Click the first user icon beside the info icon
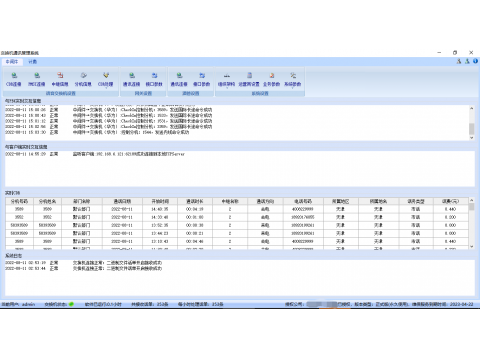The height and width of the screenshot is (360, 480). [x=459, y=61]
